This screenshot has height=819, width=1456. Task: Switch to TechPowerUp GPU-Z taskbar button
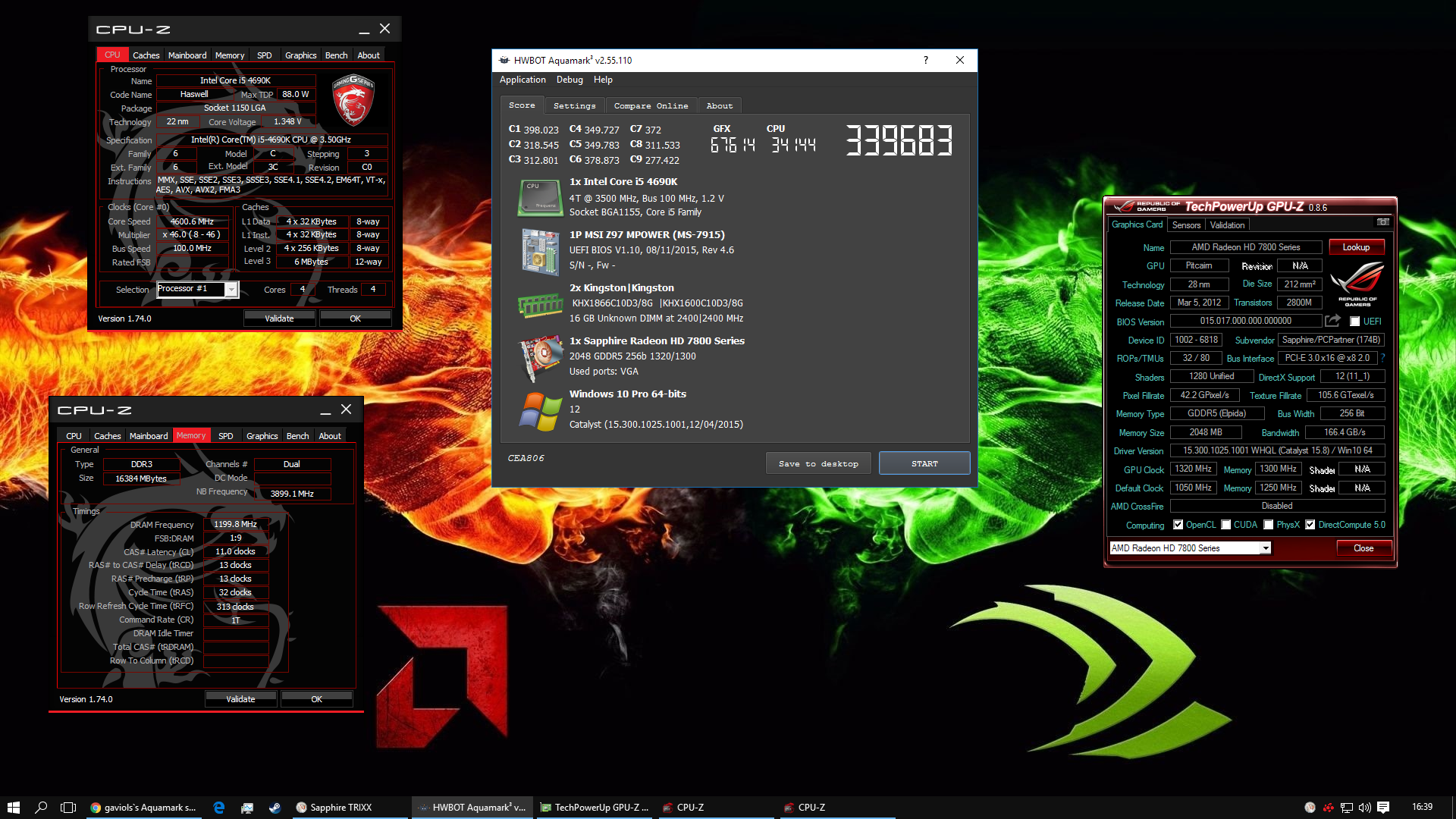[x=595, y=808]
